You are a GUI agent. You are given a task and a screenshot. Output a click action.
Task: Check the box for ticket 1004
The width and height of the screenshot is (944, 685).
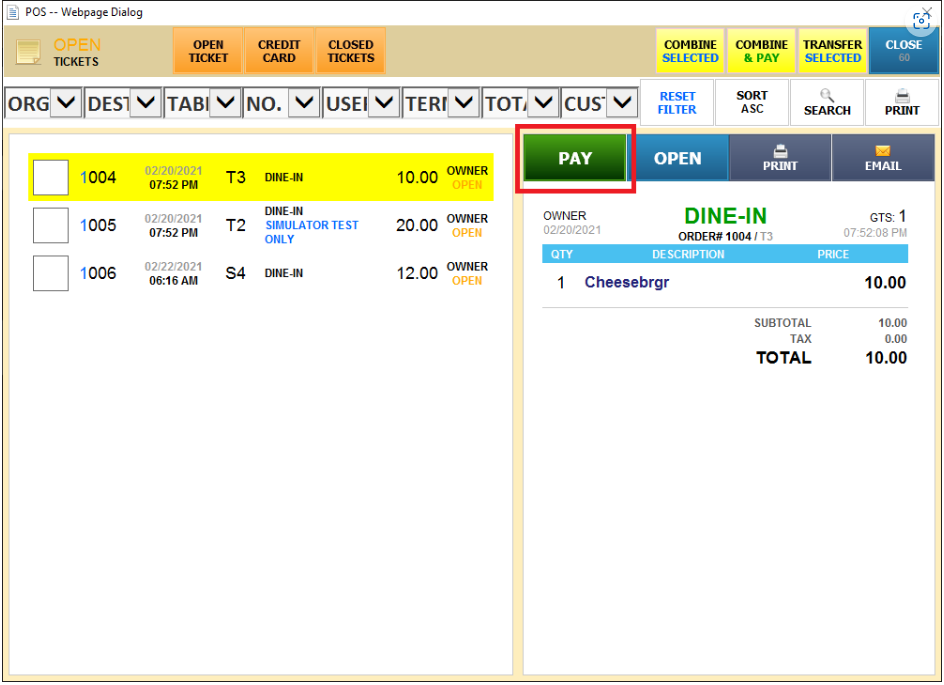[x=51, y=178]
